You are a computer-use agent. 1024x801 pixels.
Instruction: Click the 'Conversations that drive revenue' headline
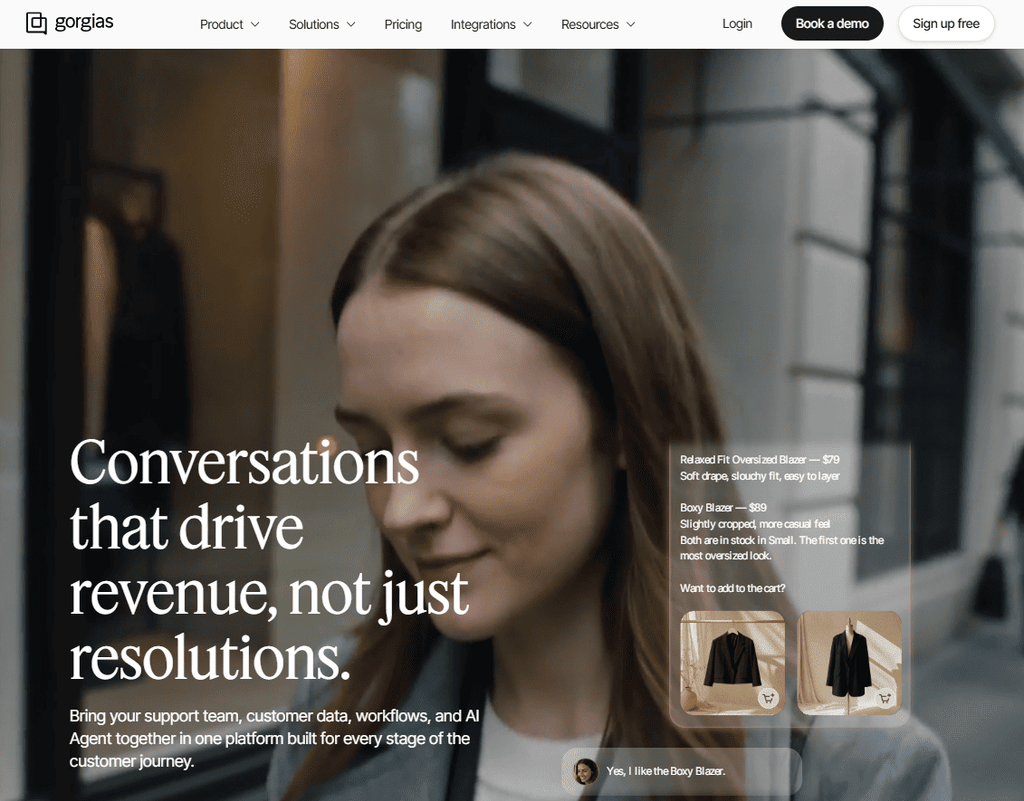click(x=269, y=559)
